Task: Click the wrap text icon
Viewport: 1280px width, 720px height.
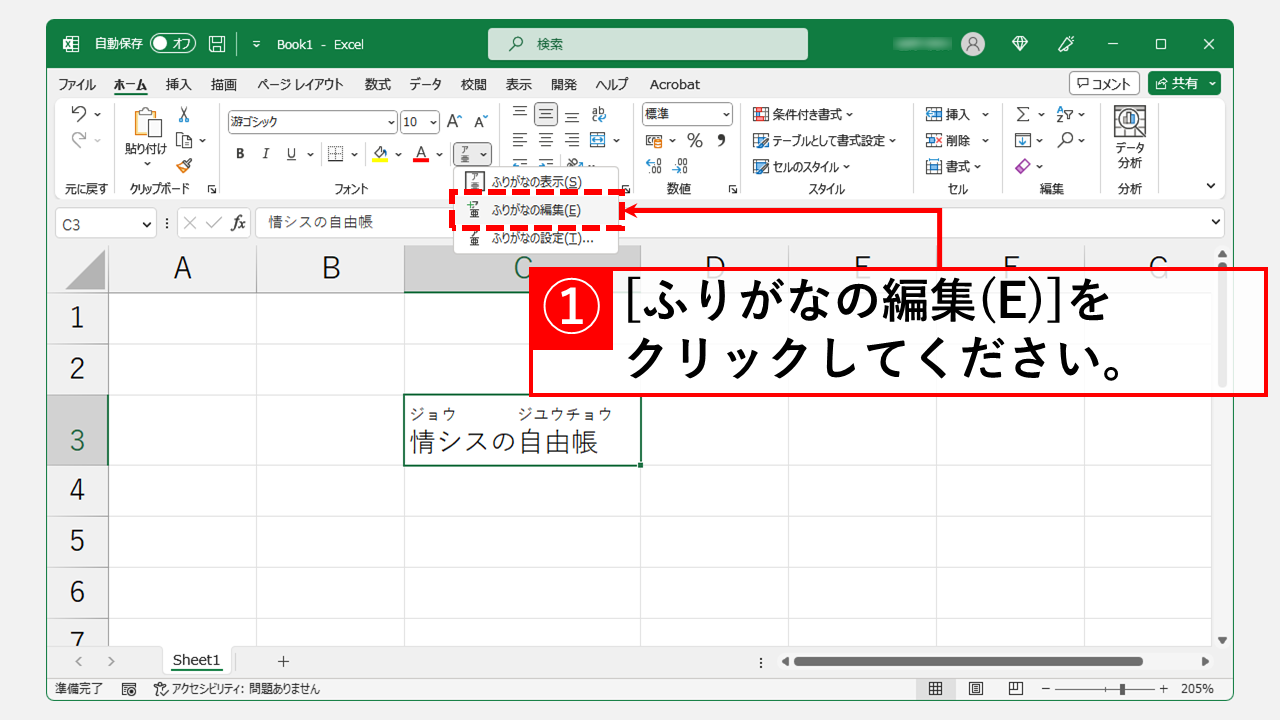Action: 599,114
